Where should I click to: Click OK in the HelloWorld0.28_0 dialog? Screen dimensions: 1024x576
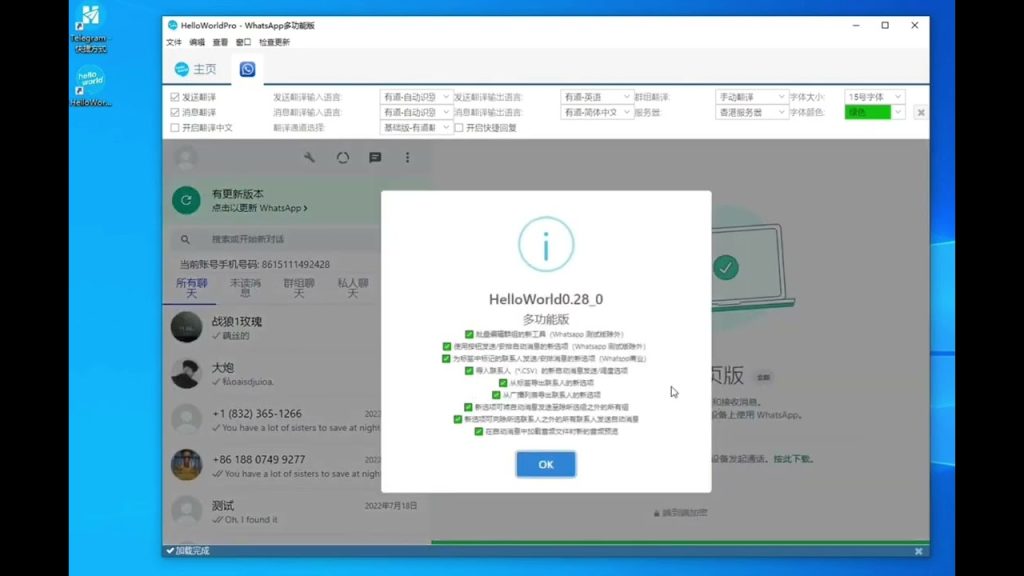click(x=546, y=464)
